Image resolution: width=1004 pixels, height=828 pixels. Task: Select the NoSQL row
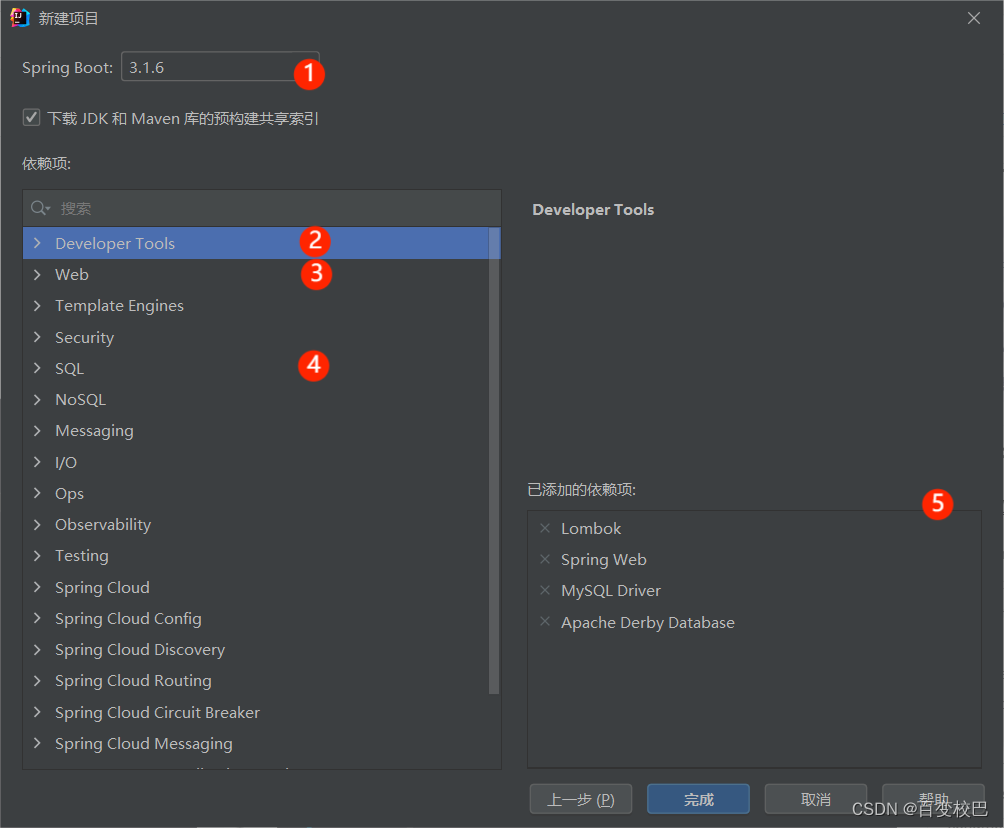click(256, 400)
